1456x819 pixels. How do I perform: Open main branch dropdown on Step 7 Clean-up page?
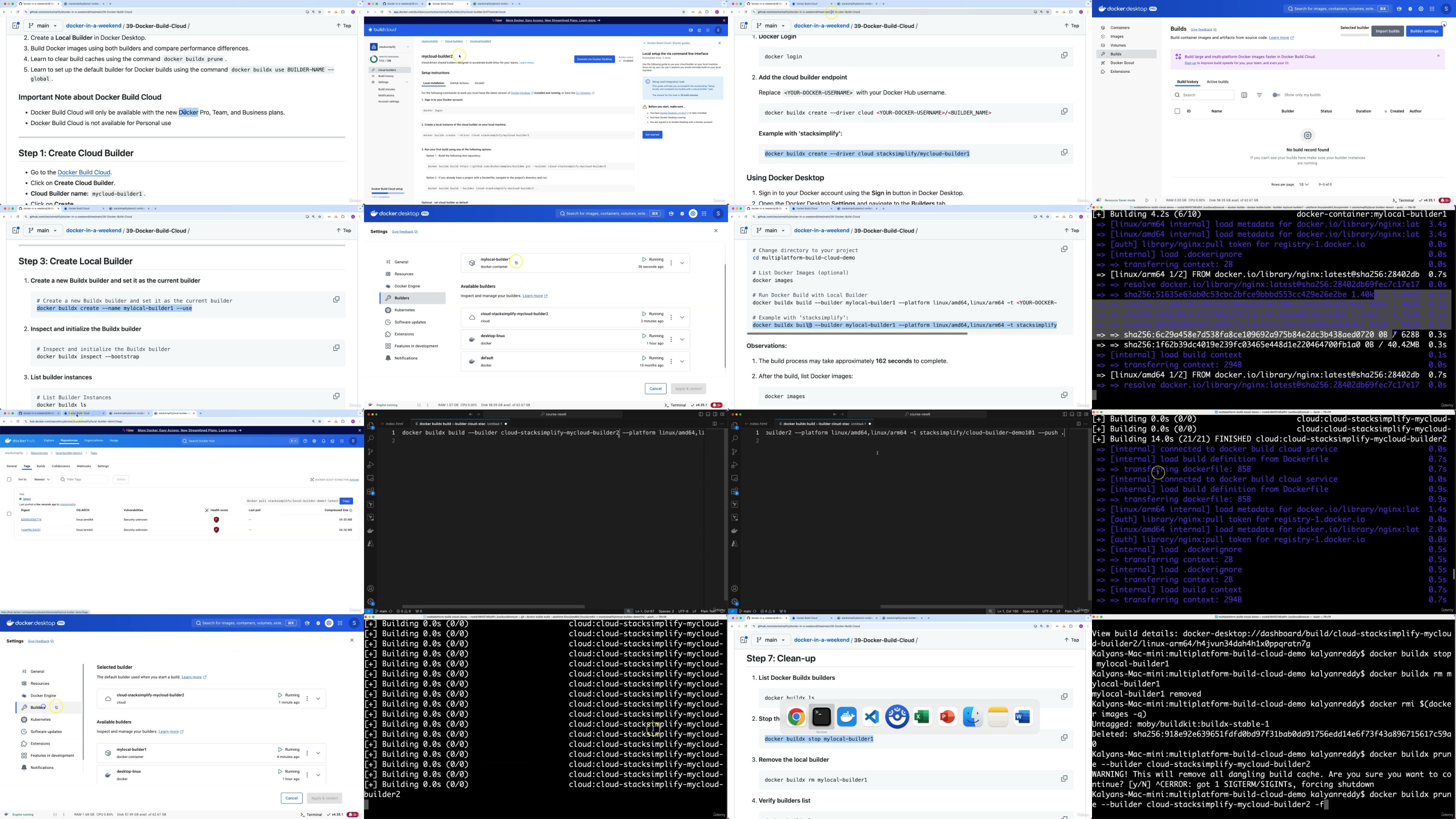pyautogui.click(x=771, y=640)
